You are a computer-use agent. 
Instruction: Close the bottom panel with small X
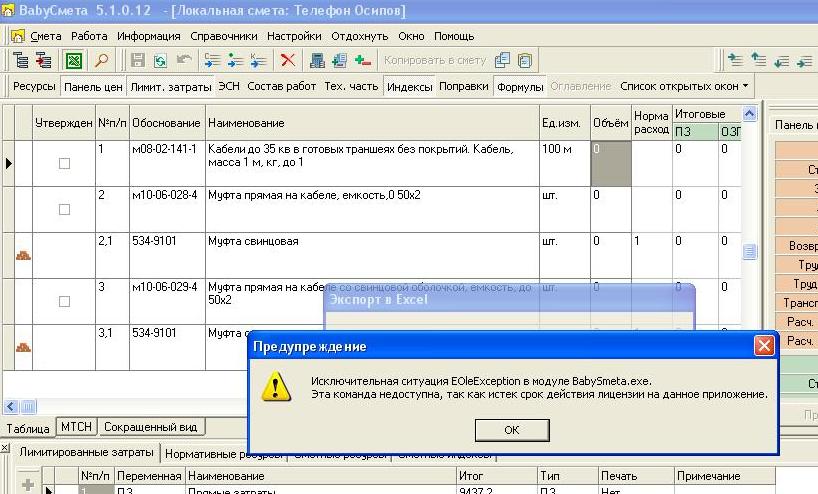click(4, 448)
